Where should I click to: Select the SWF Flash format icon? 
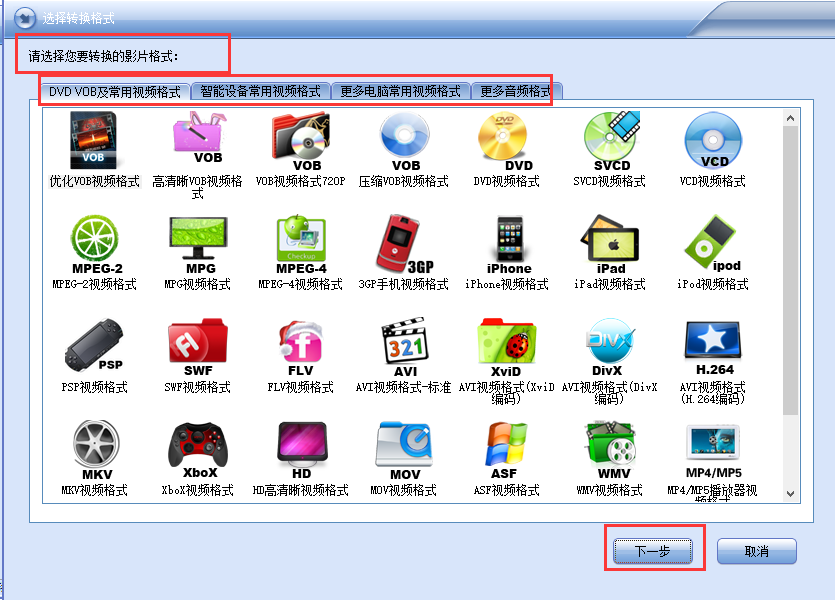tap(198, 347)
